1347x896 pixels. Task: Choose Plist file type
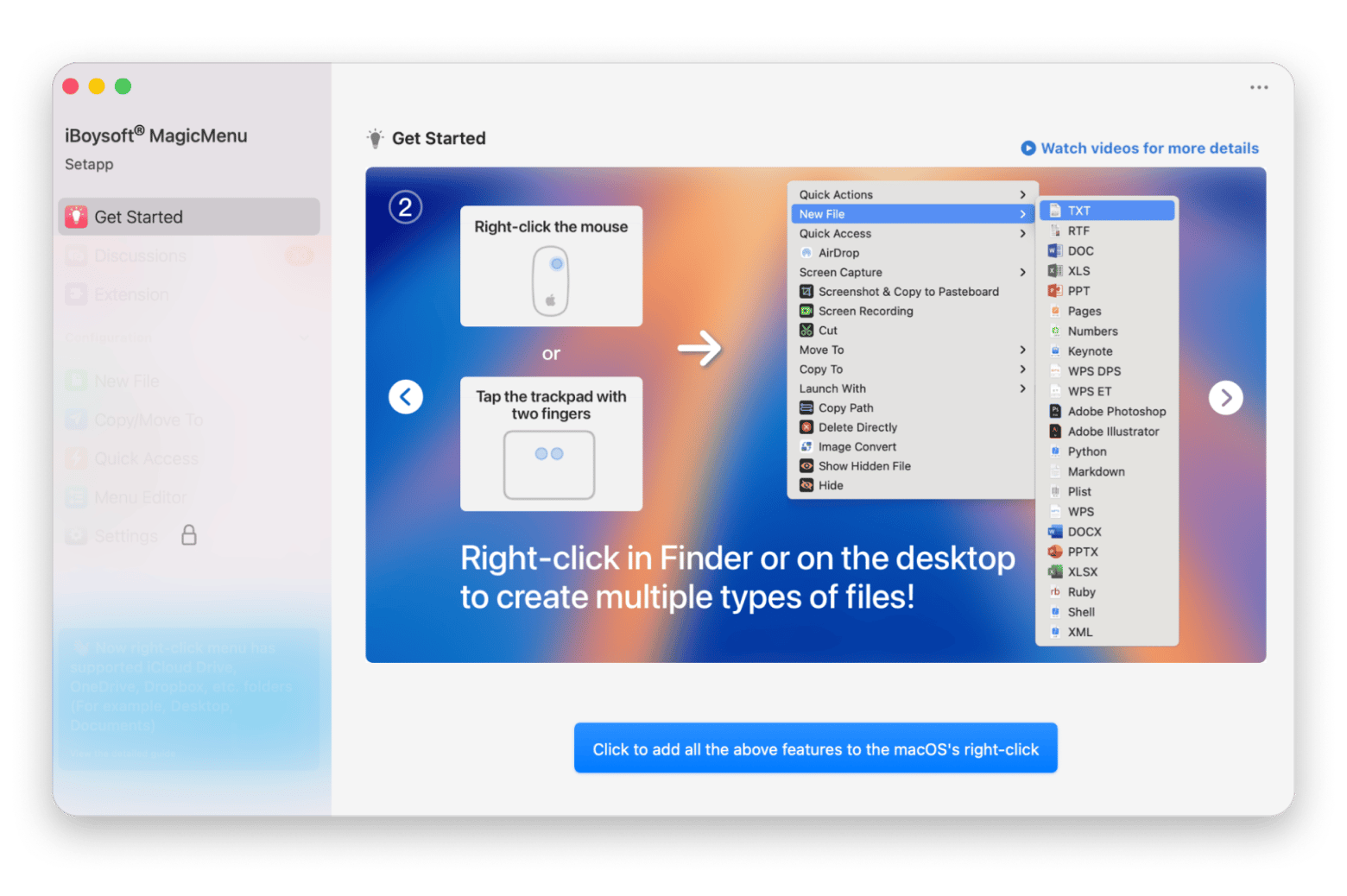pos(1107,491)
